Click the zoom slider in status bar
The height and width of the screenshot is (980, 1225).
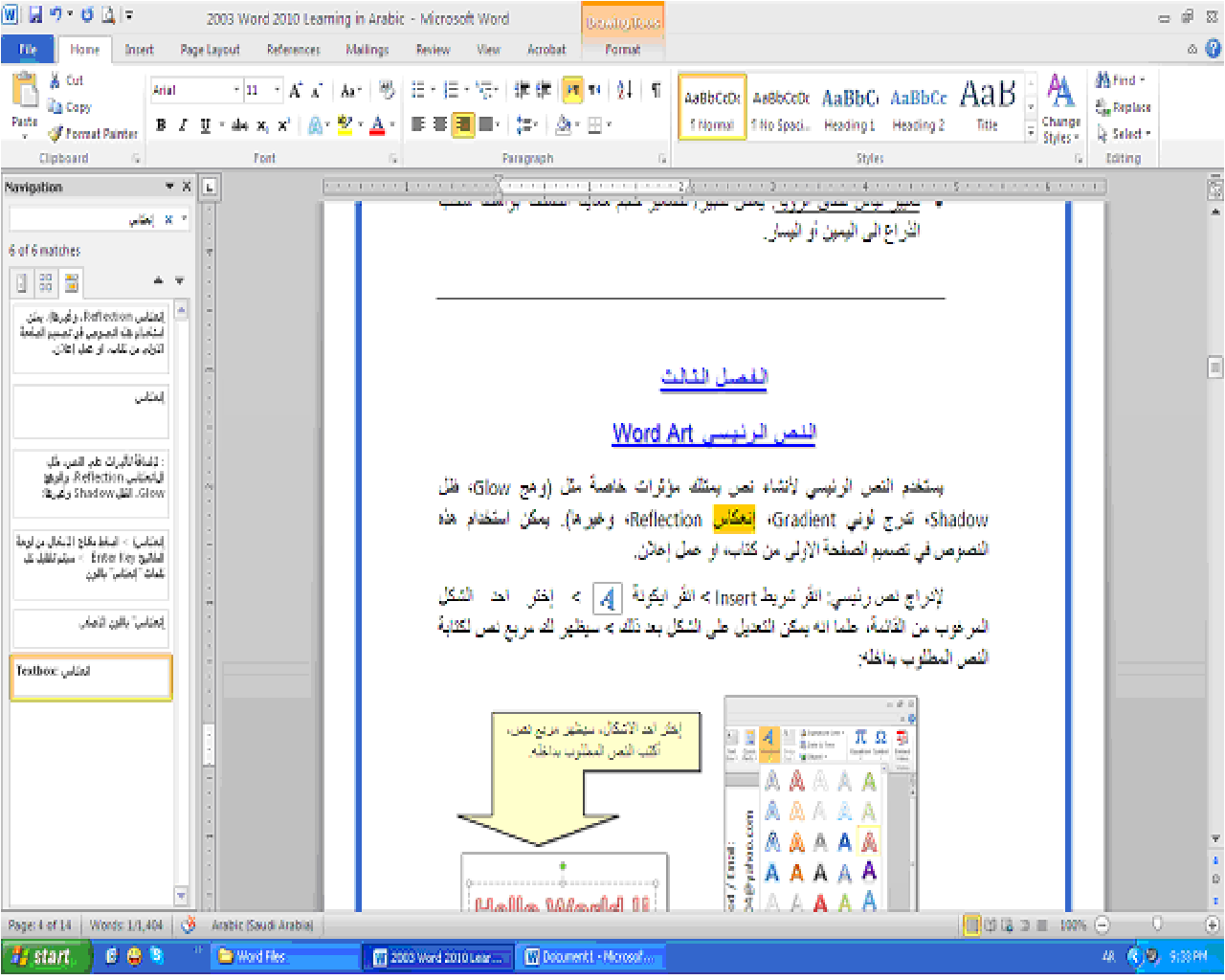click(x=1156, y=924)
